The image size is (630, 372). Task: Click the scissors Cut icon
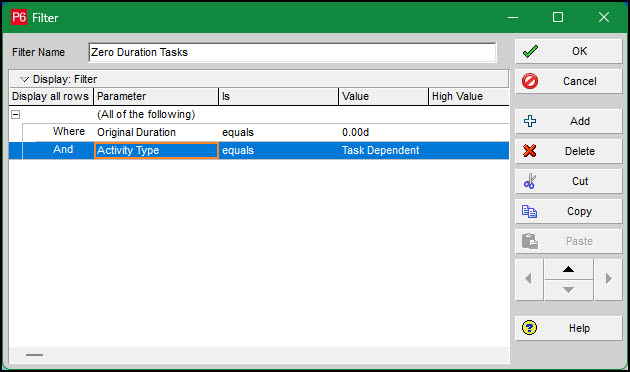pos(530,181)
